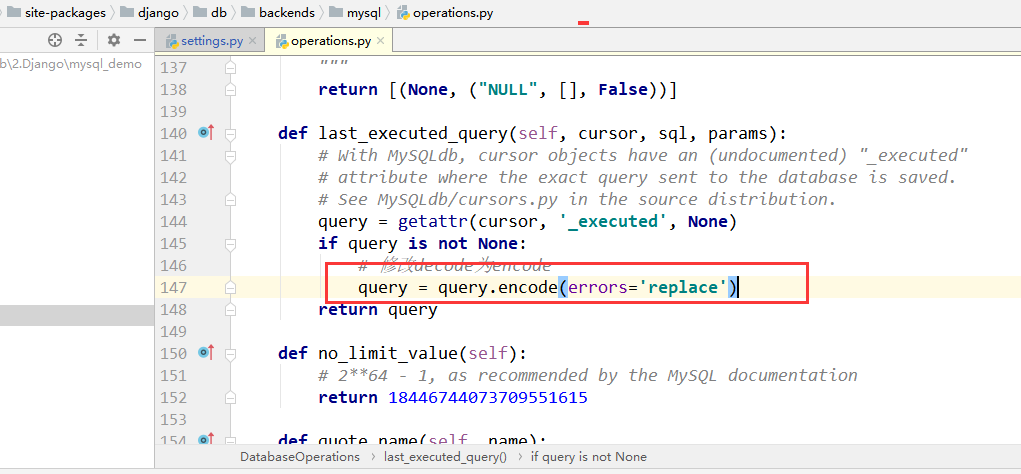The width and height of the screenshot is (1021, 474).
Task: Close the settings.py tab
Action: [x=254, y=41]
